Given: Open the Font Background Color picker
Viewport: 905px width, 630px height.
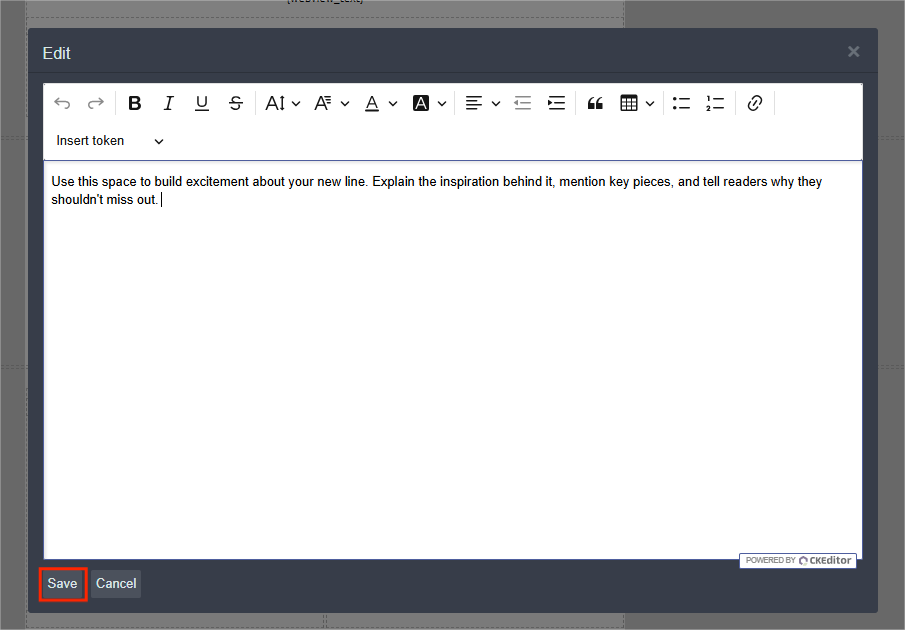Looking at the screenshot, I should (429, 103).
